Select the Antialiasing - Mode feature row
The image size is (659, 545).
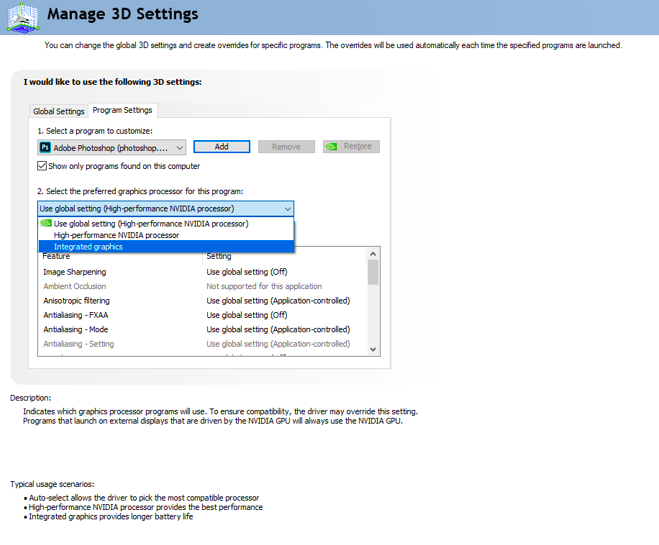click(202, 329)
